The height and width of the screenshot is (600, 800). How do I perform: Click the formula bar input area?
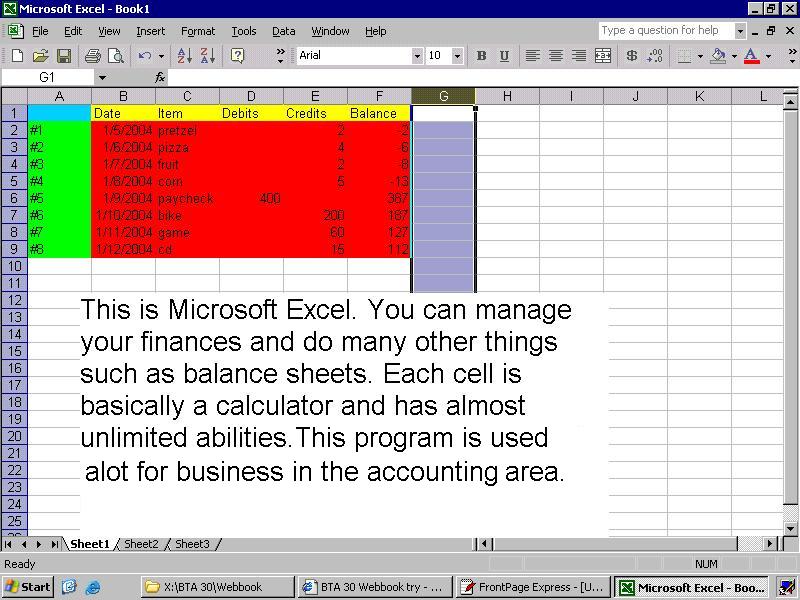pos(482,77)
